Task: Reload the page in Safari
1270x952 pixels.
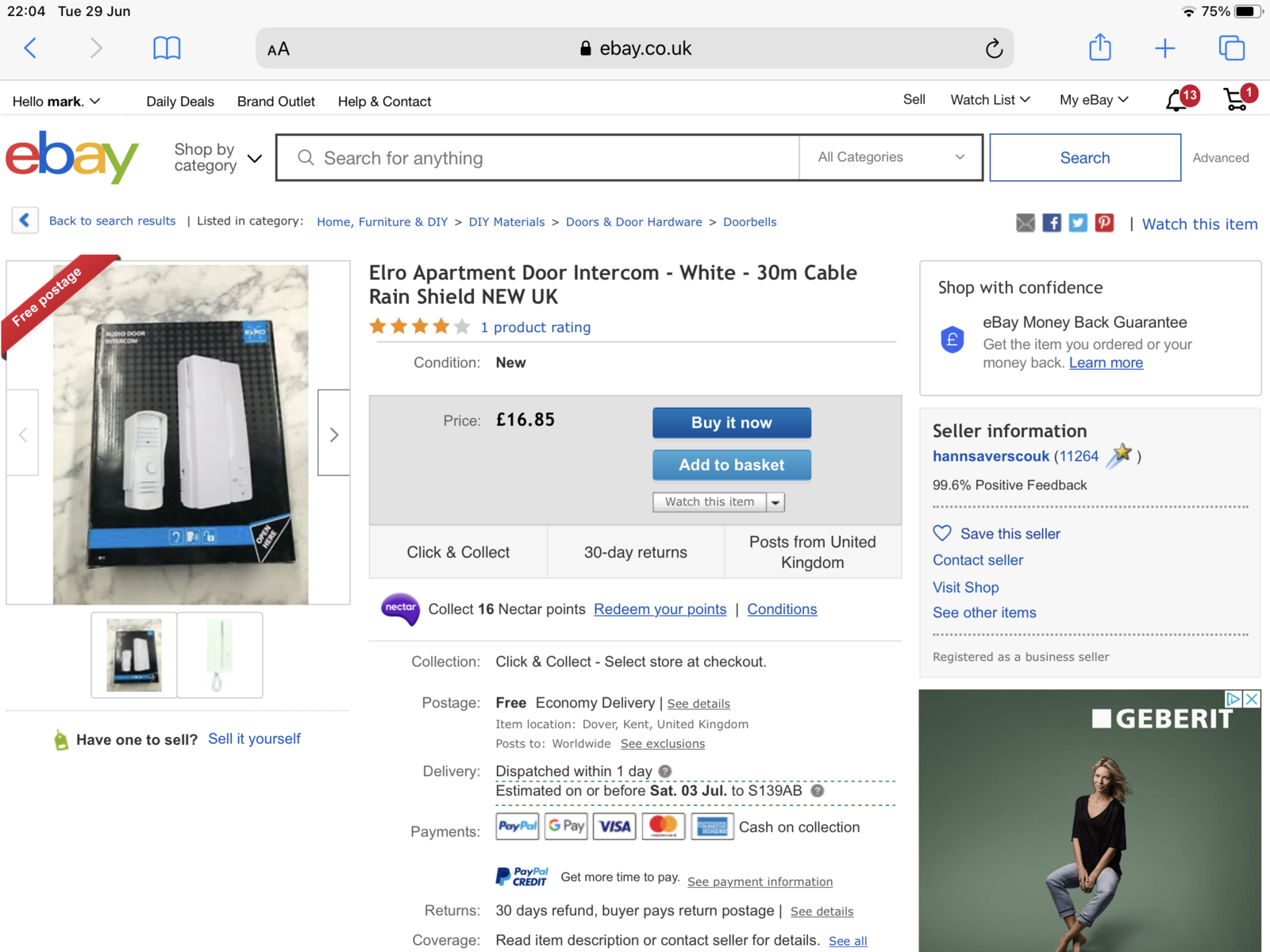Action: click(994, 49)
